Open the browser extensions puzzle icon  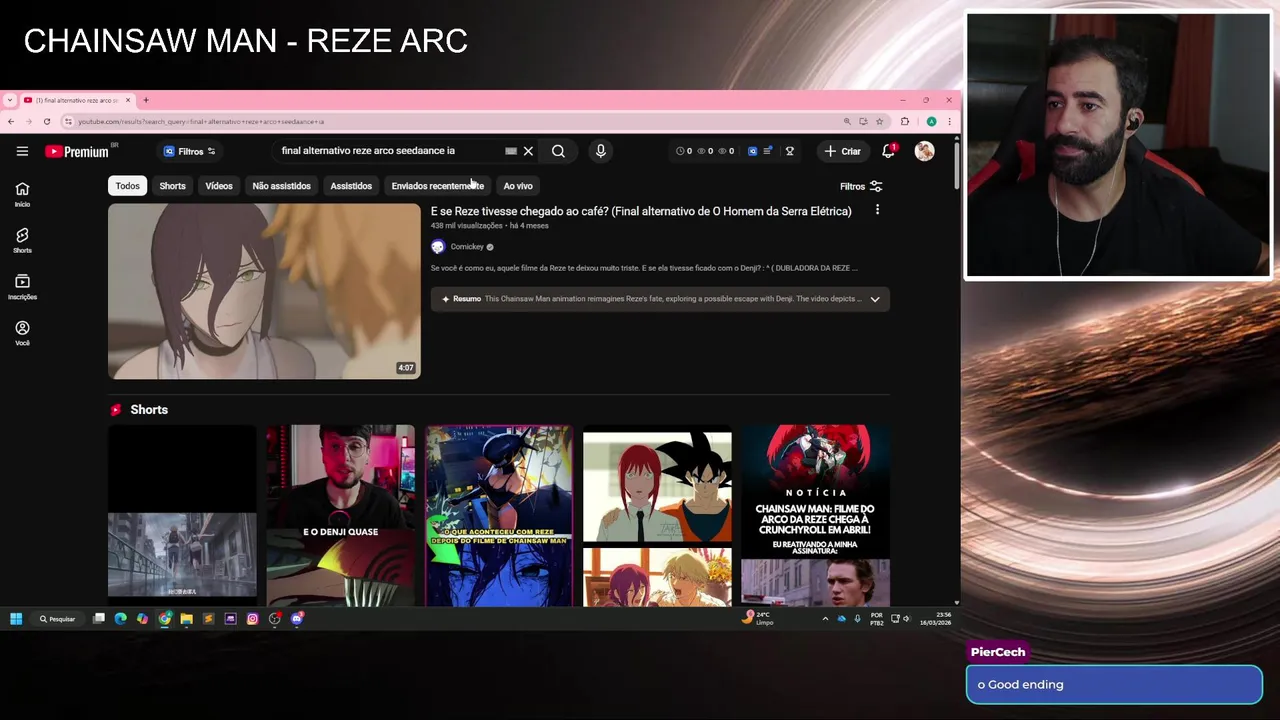click(905, 121)
